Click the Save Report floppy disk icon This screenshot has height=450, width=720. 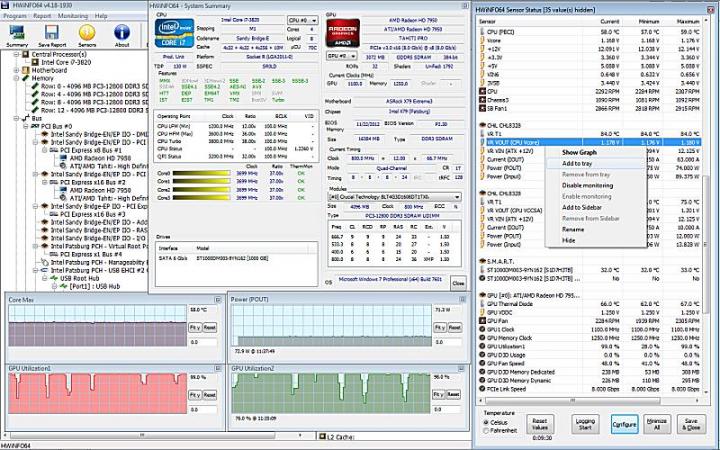click(51, 34)
